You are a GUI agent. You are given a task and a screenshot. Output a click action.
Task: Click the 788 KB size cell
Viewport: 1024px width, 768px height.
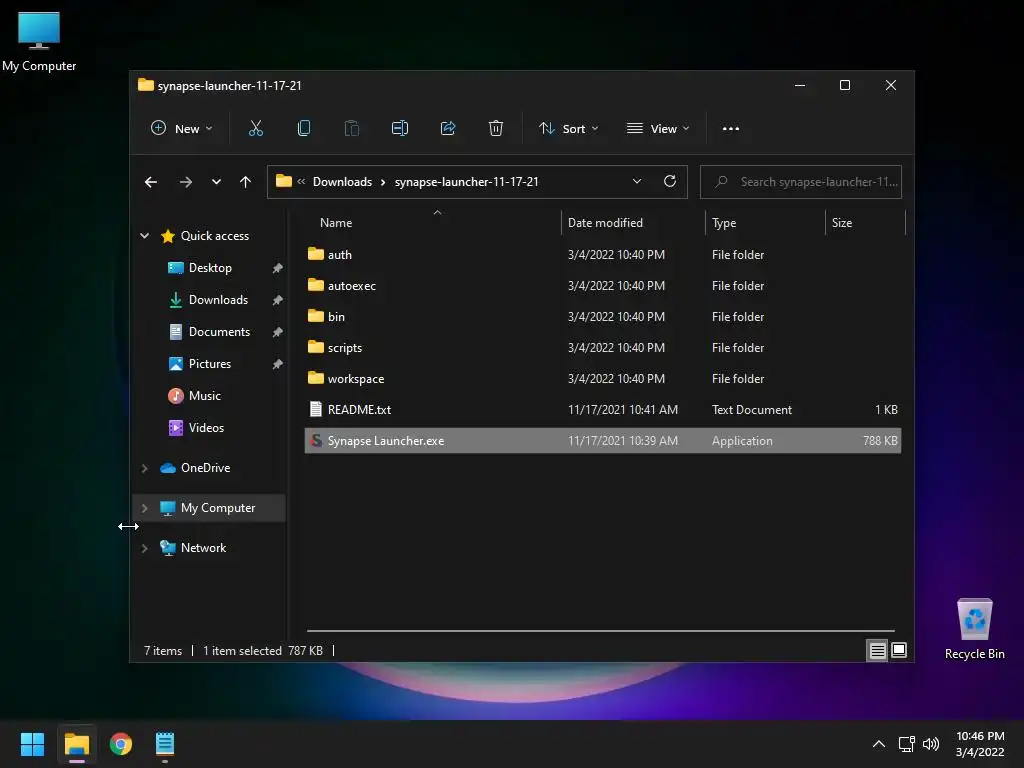[x=880, y=441]
